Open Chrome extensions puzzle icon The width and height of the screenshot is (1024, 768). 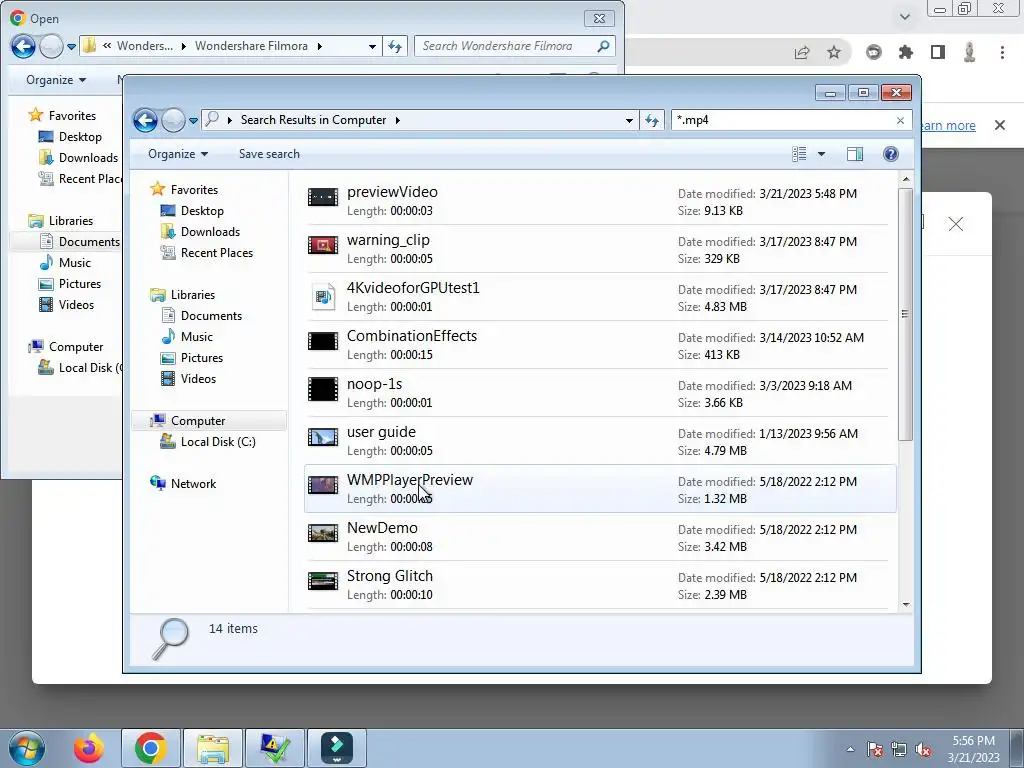(906, 52)
